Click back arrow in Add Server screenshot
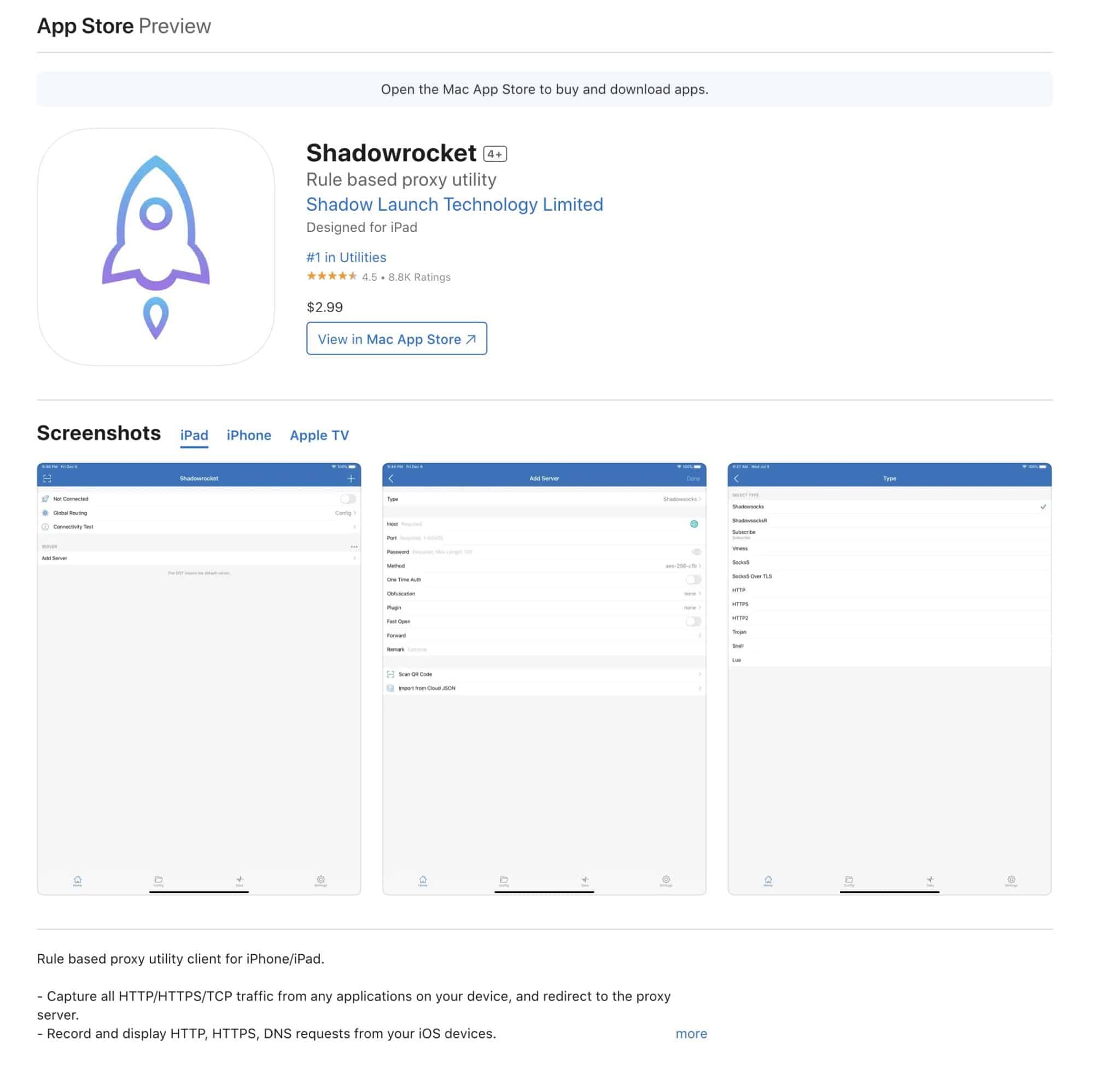The width and height of the screenshot is (1120, 1074). click(x=392, y=478)
